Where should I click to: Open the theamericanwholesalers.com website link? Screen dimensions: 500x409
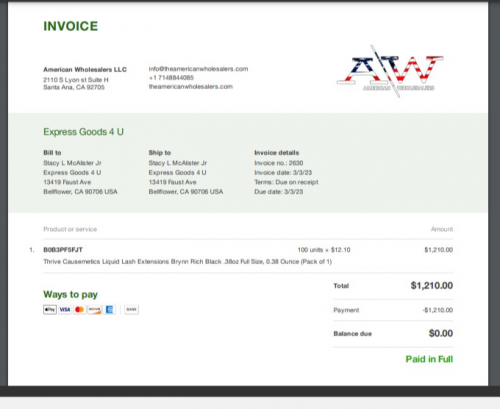coord(191,87)
